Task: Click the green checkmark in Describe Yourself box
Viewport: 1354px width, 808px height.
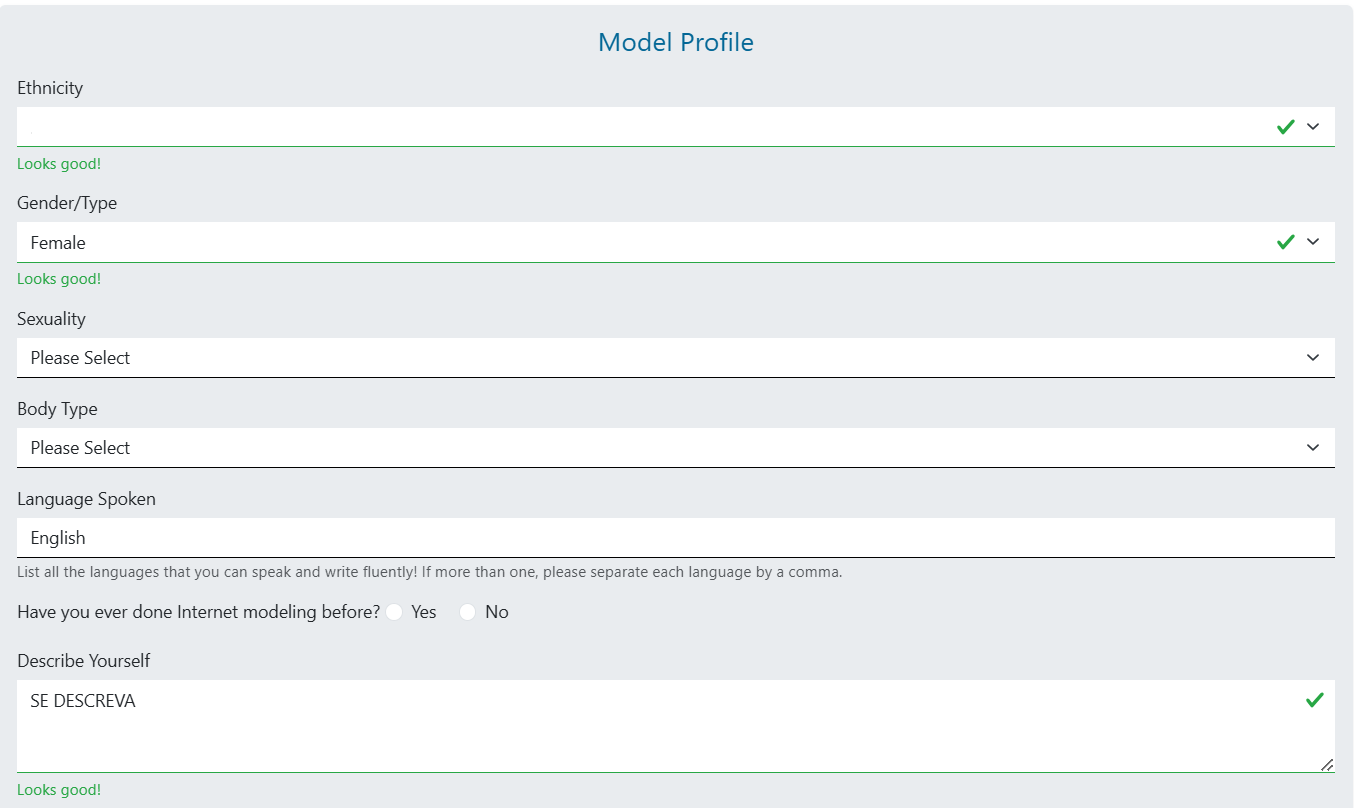Action: click(x=1315, y=700)
